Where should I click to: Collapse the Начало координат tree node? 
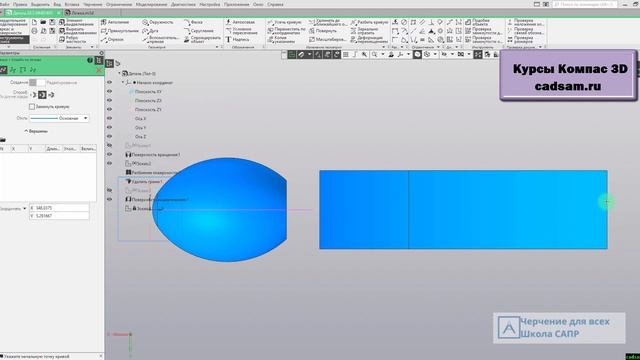point(123,82)
